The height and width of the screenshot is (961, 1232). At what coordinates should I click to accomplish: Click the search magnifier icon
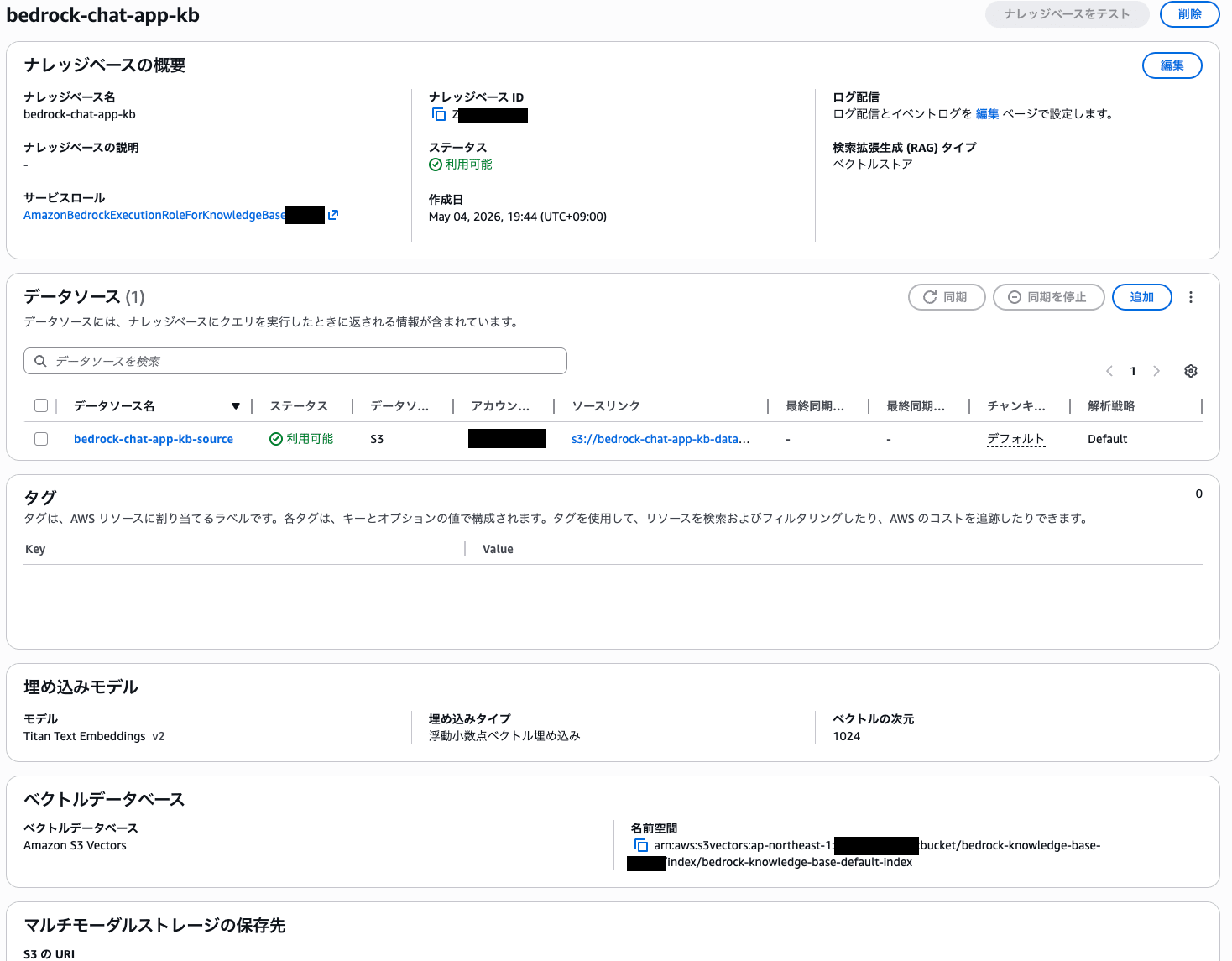pos(40,361)
